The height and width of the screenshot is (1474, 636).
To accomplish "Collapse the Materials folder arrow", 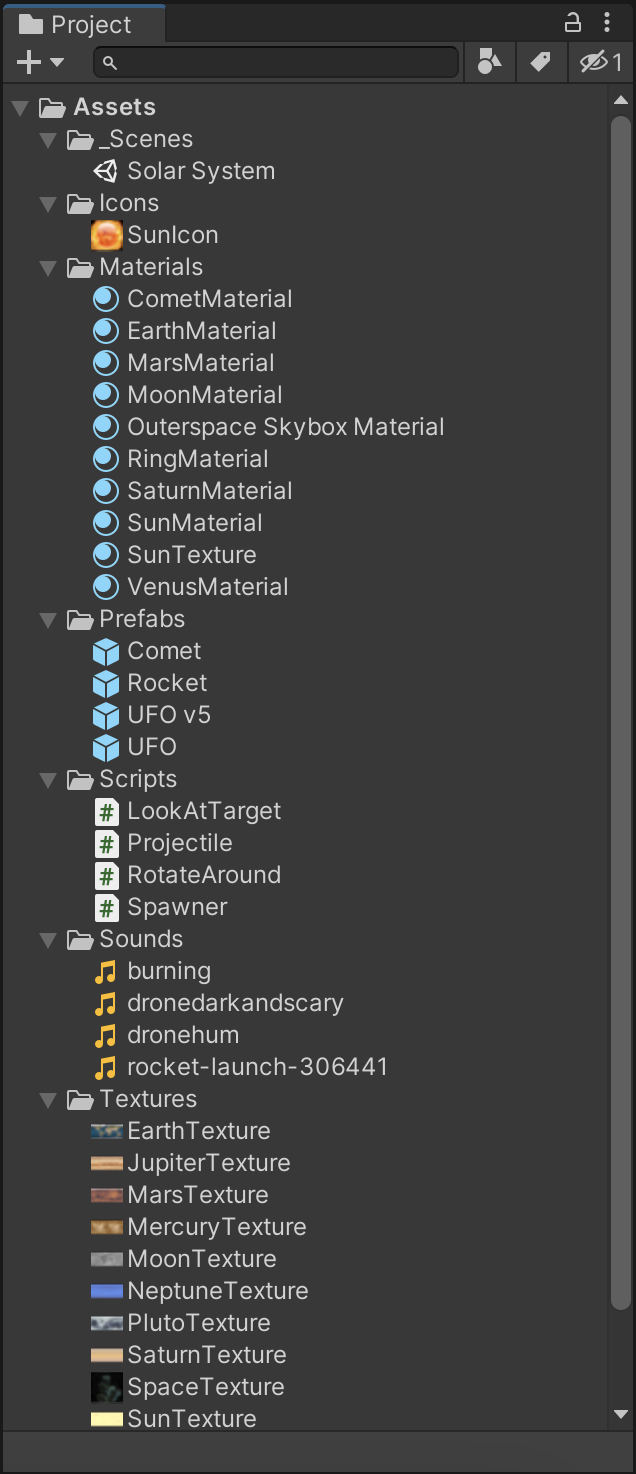I will coord(48,267).
